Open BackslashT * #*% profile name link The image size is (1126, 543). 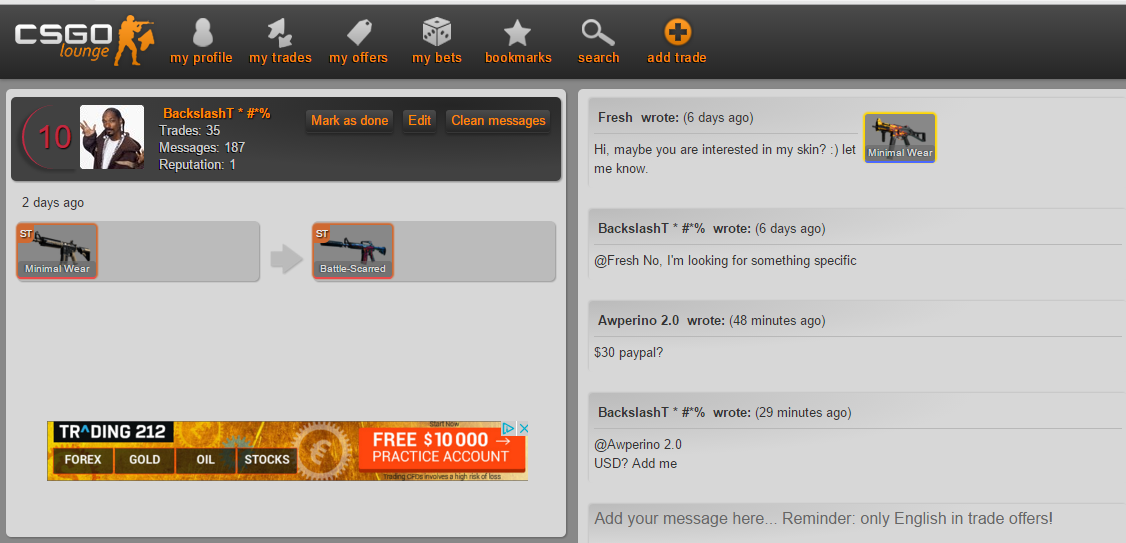(x=217, y=113)
